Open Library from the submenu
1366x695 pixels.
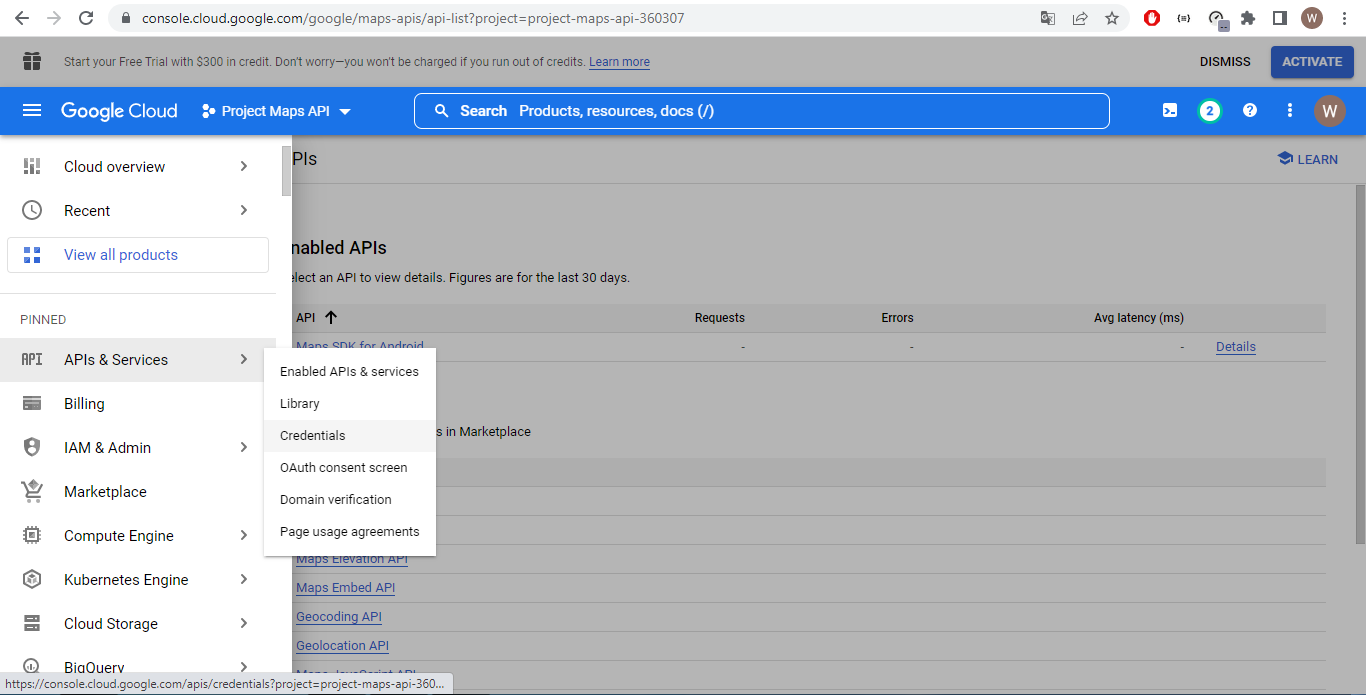pos(350,404)
